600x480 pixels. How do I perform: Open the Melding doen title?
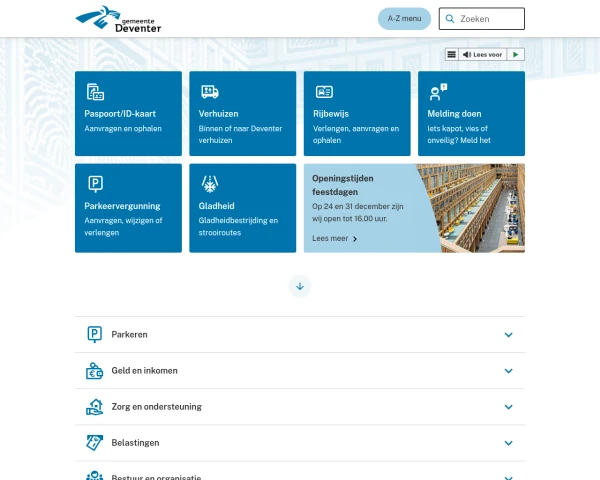[454, 114]
